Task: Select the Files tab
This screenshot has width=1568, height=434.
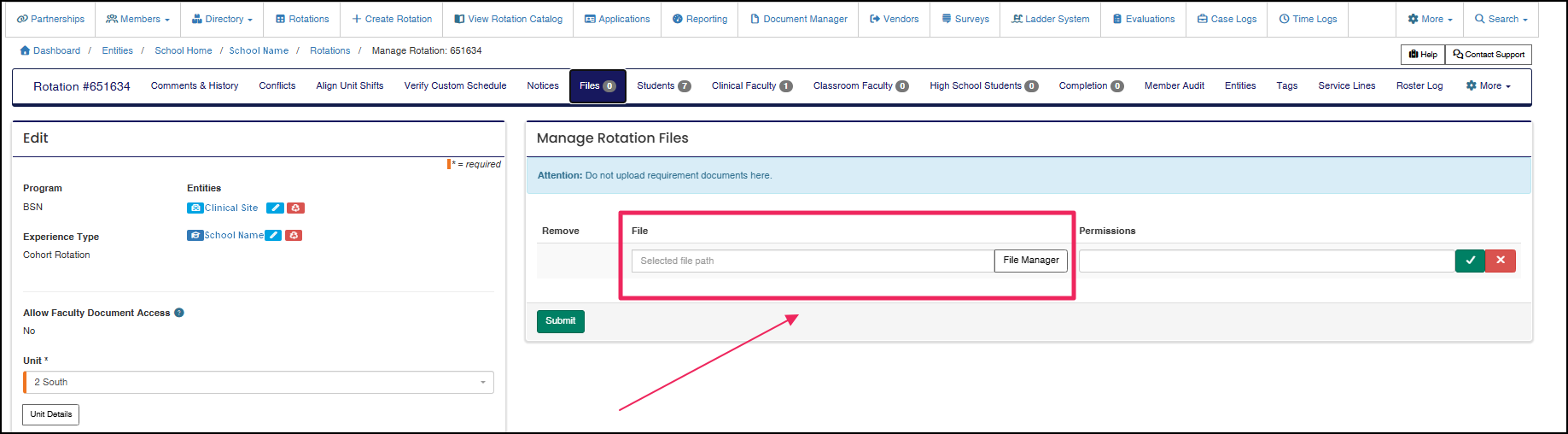Action: tap(597, 85)
